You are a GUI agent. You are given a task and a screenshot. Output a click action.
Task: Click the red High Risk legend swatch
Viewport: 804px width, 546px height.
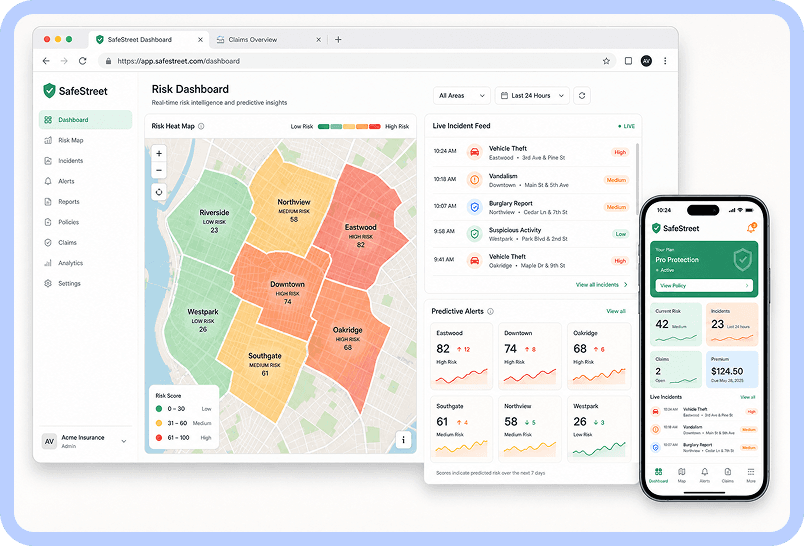(x=375, y=126)
